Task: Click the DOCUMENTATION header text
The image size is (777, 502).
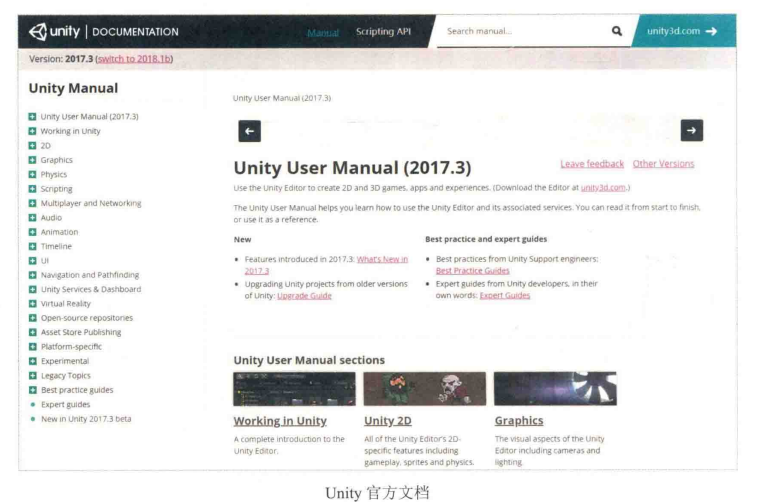Action: tap(135, 32)
